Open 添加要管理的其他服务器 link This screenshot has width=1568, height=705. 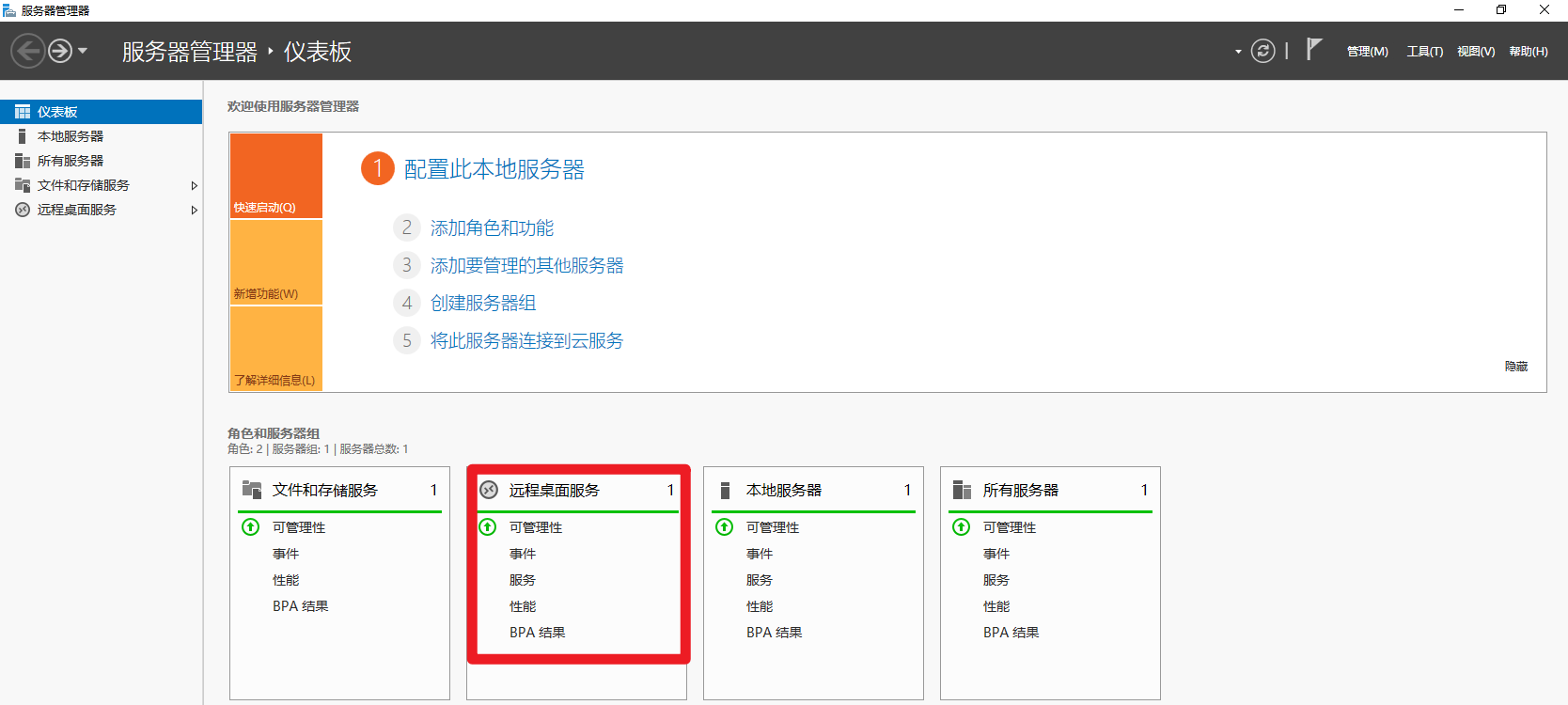point(527,266)
